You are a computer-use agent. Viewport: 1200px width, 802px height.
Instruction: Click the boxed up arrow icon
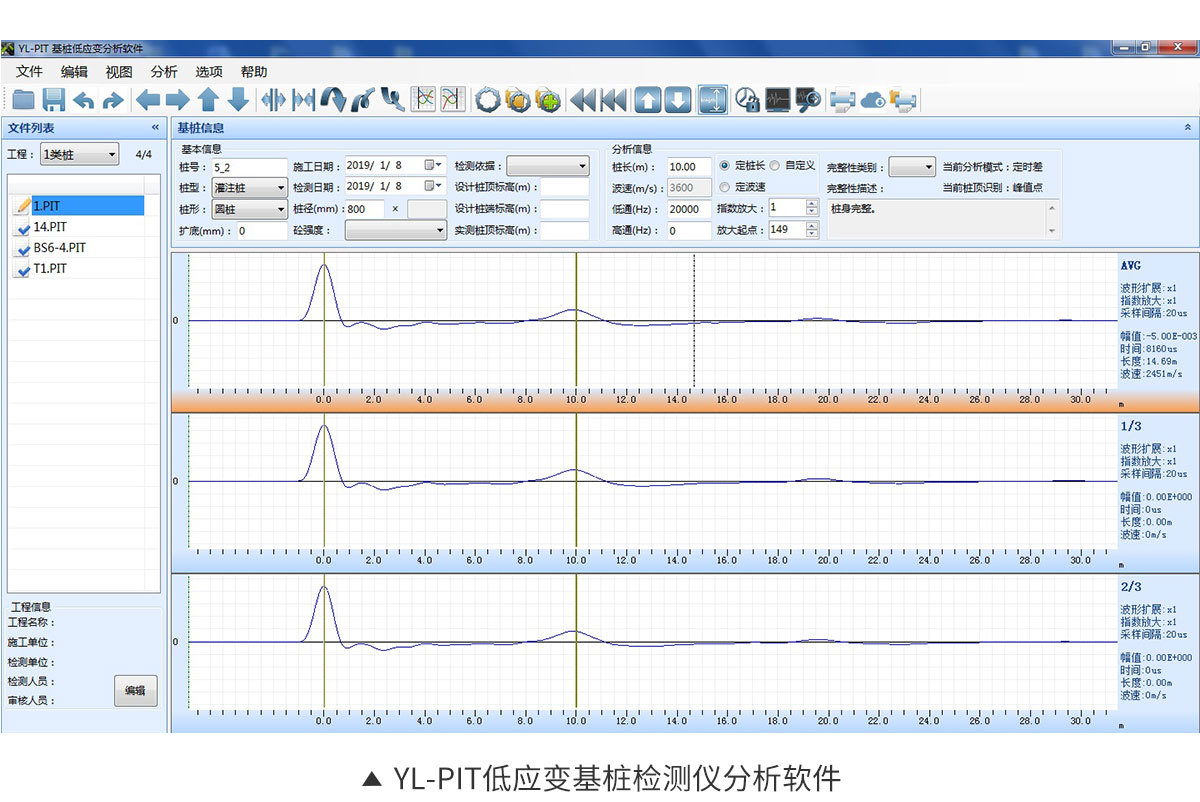(x=648, y=99)
